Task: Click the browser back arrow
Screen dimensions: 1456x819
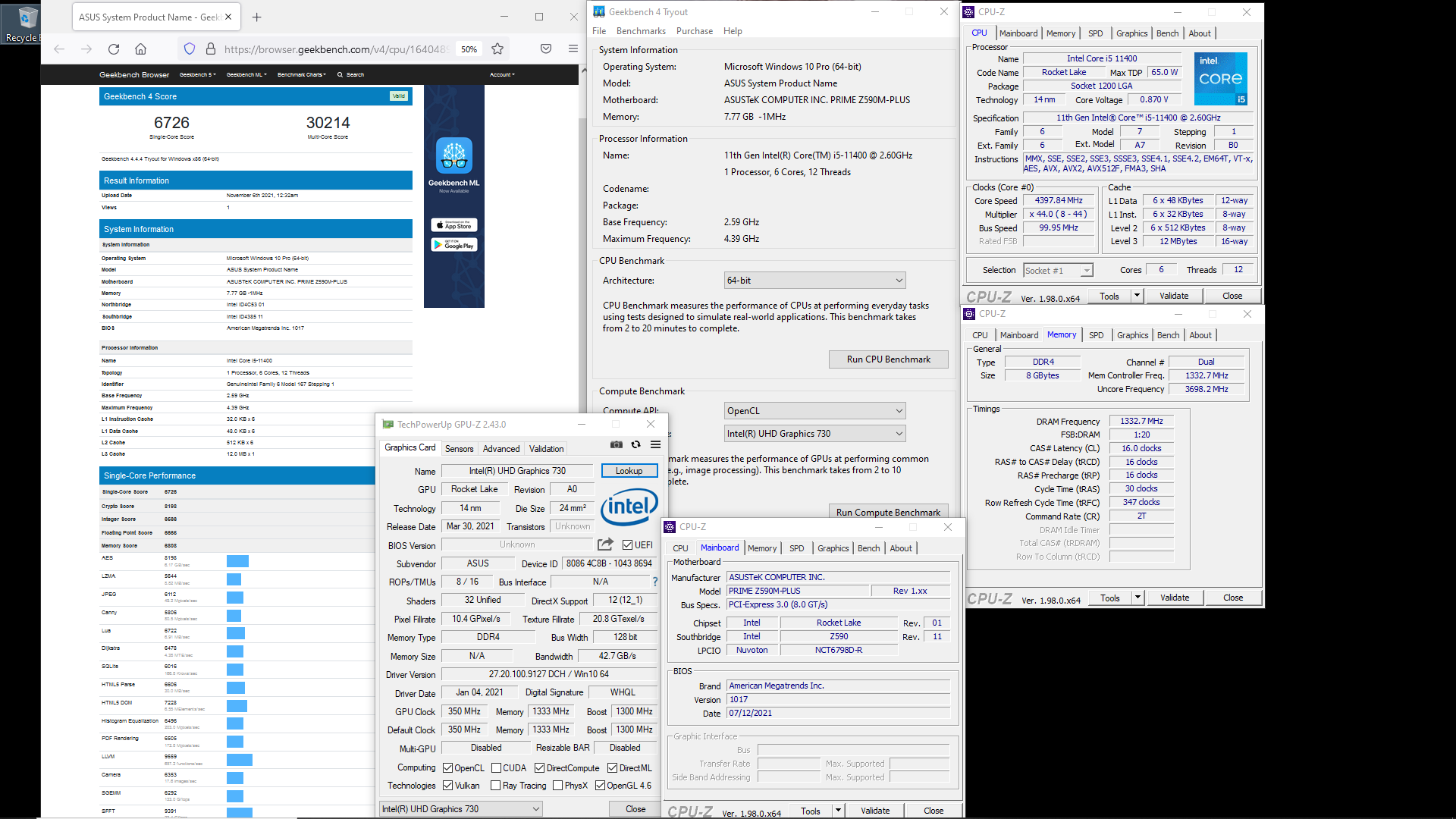Action: point(59,49)
